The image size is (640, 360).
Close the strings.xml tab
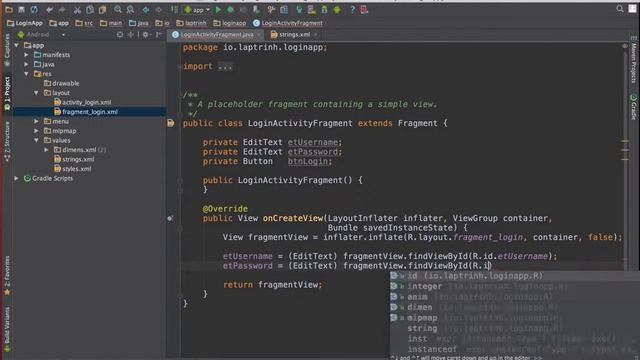coord(316,35)
